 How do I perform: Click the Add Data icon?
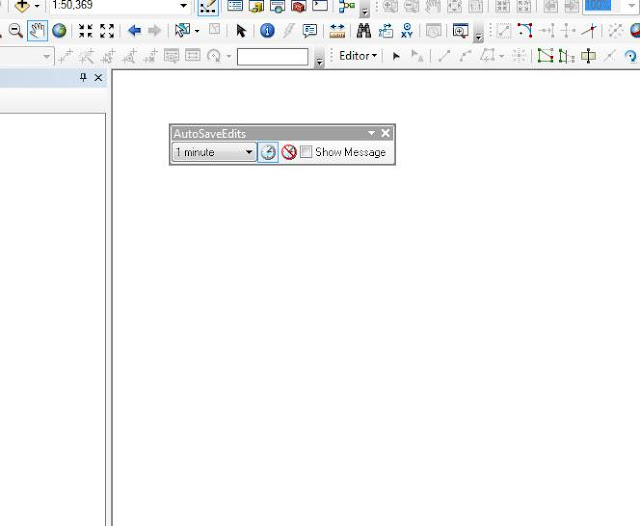(x=22, y=6)
